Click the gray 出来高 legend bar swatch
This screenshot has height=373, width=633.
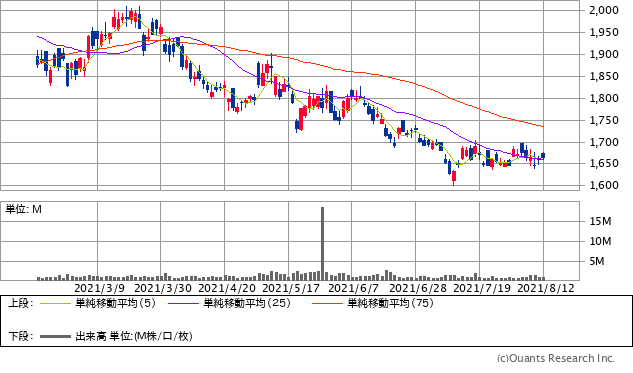click(55, 336)
